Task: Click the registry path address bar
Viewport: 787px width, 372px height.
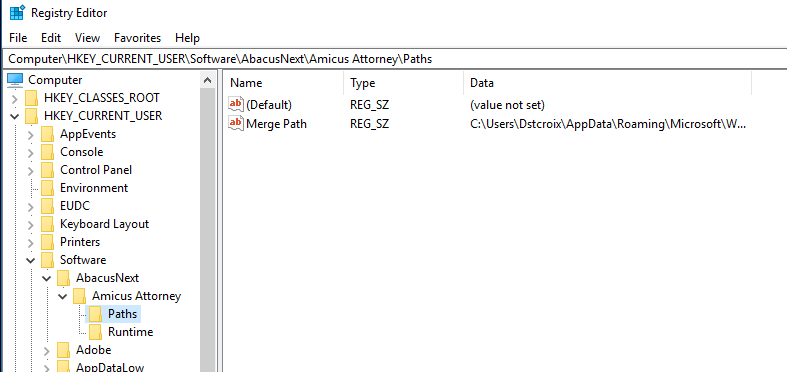Action: 394,59
